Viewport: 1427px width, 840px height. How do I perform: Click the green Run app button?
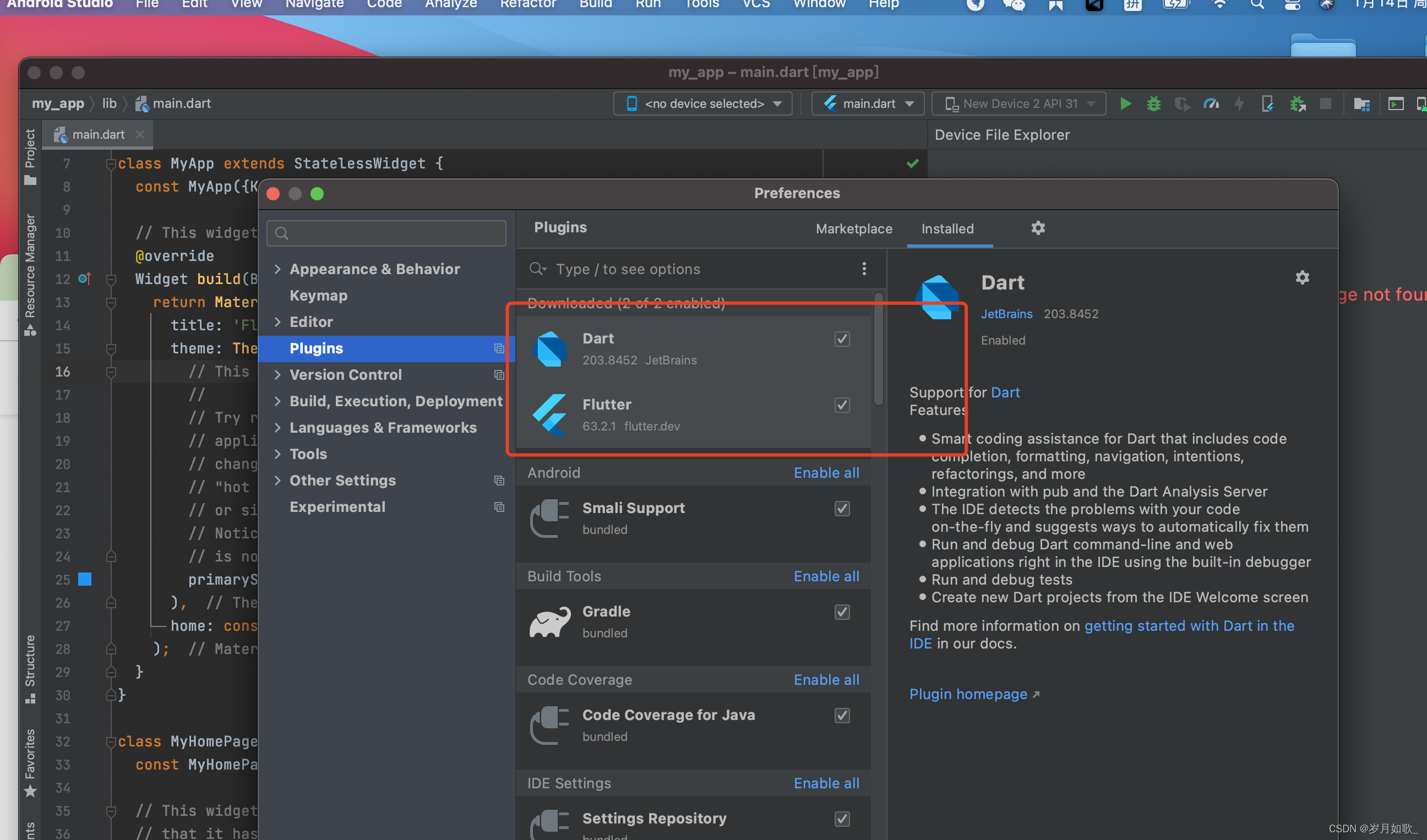click(1125, 103)
